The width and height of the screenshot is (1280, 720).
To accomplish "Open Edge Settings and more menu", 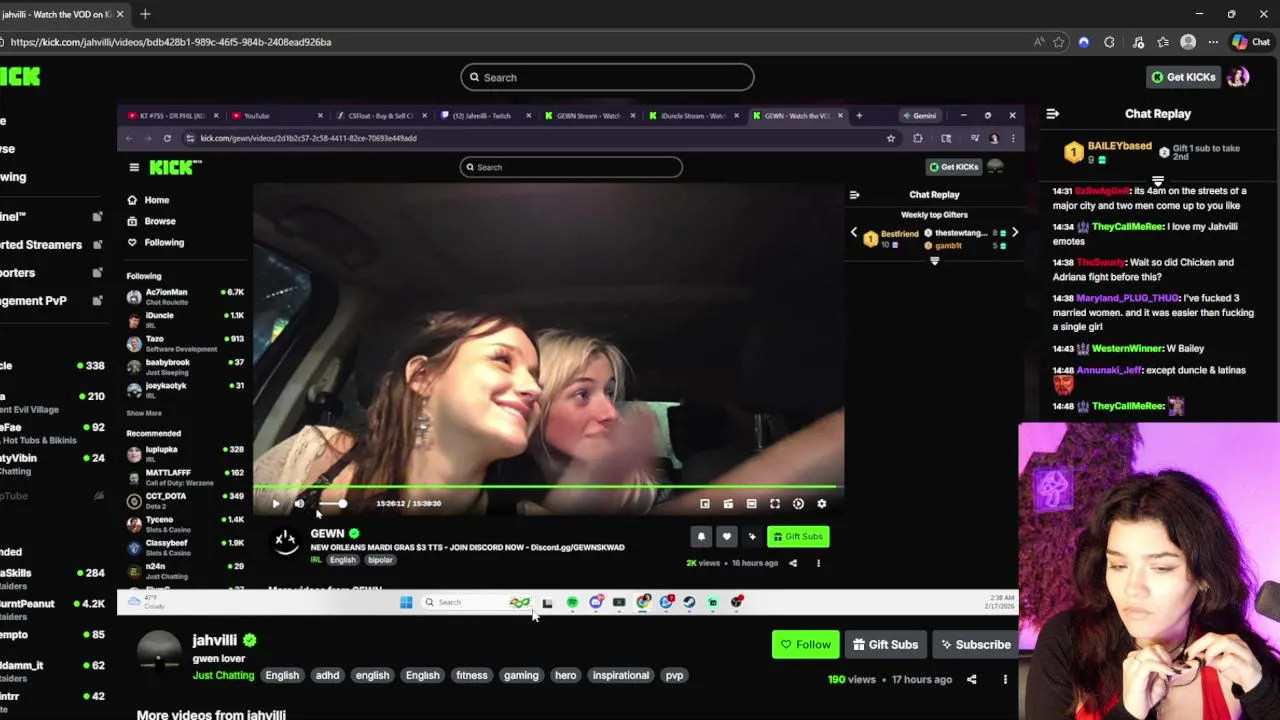I will click(x=1213, y=42).
